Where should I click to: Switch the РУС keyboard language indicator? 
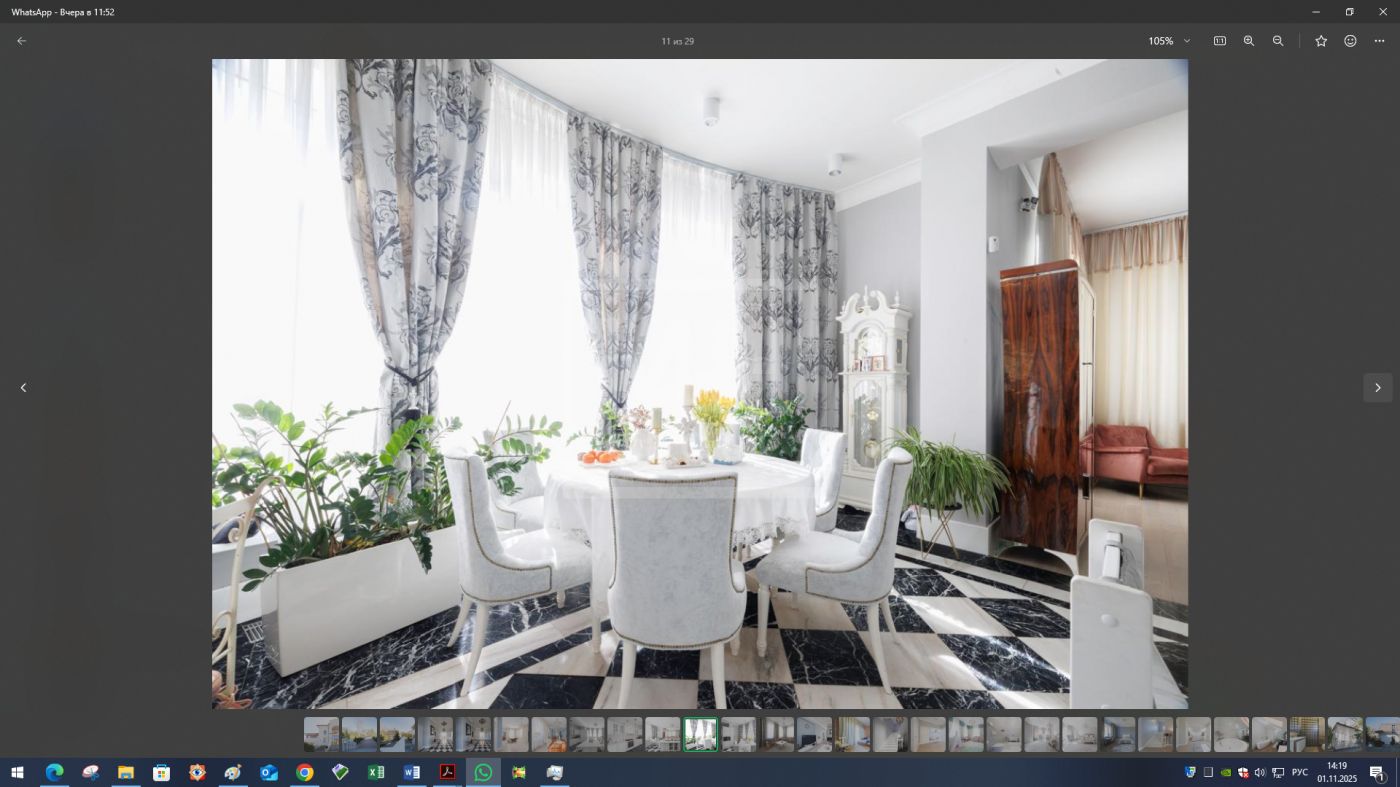click(1300, 772)
